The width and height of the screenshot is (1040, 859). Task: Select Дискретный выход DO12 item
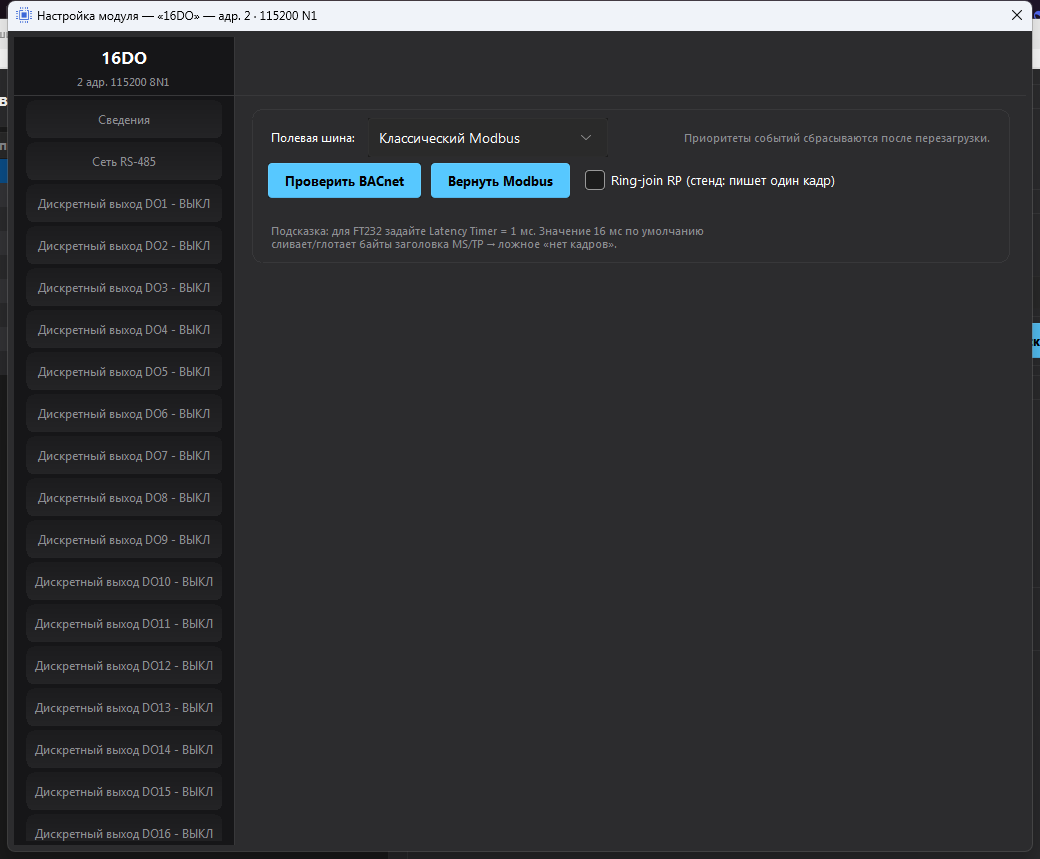click(124, 666)
